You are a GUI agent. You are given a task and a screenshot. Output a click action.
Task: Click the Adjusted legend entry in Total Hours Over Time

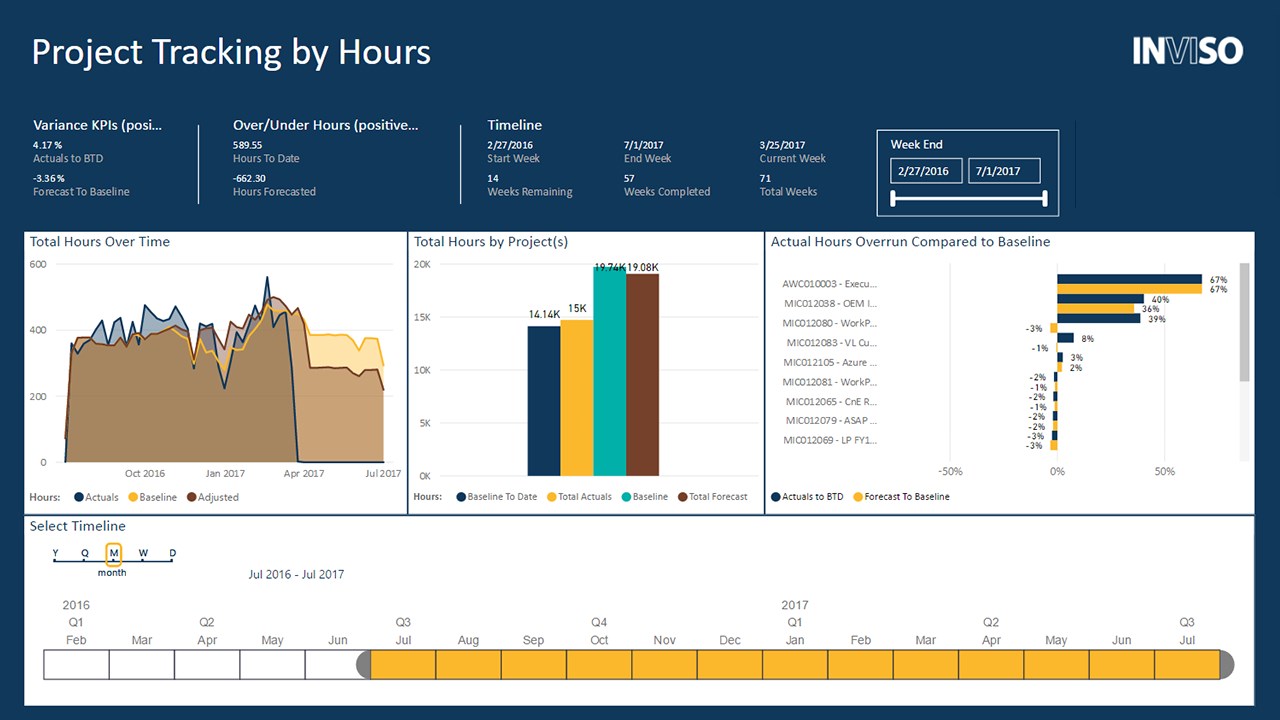[x=212, y=497]
